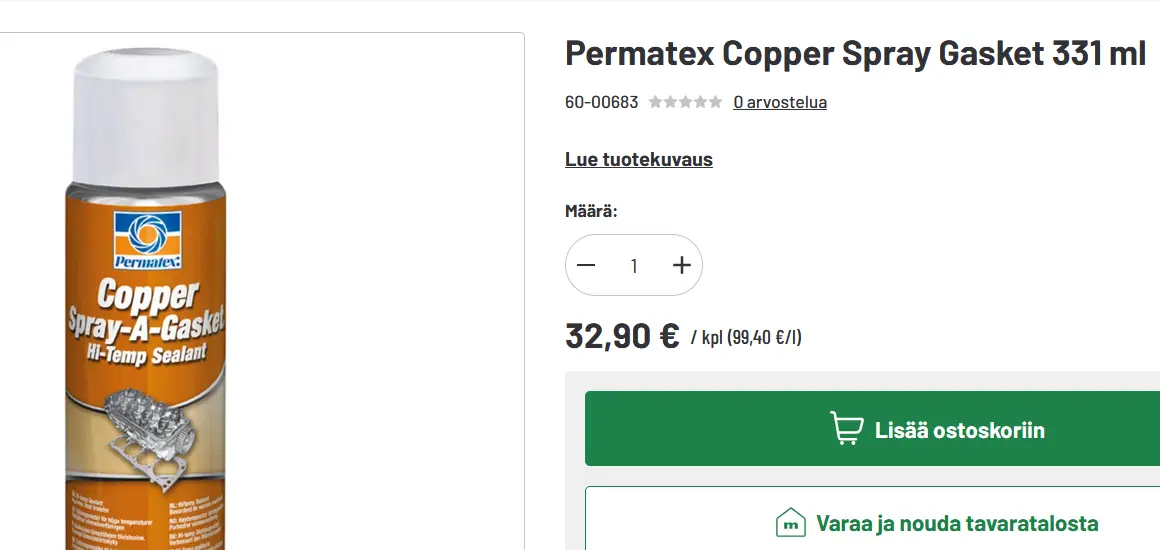
Task: Increase quantity with the plus icon
Action: coord(681,265)
